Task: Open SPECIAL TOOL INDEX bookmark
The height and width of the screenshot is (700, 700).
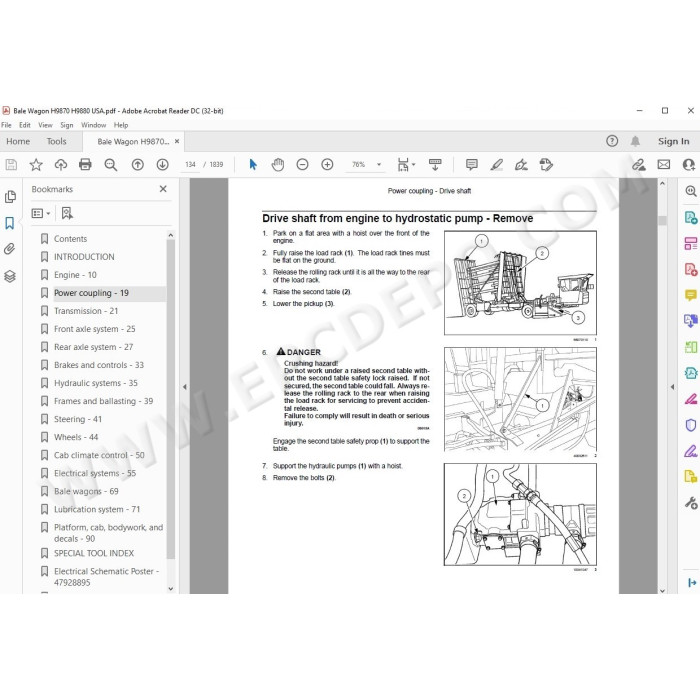Action: point(94,553)
